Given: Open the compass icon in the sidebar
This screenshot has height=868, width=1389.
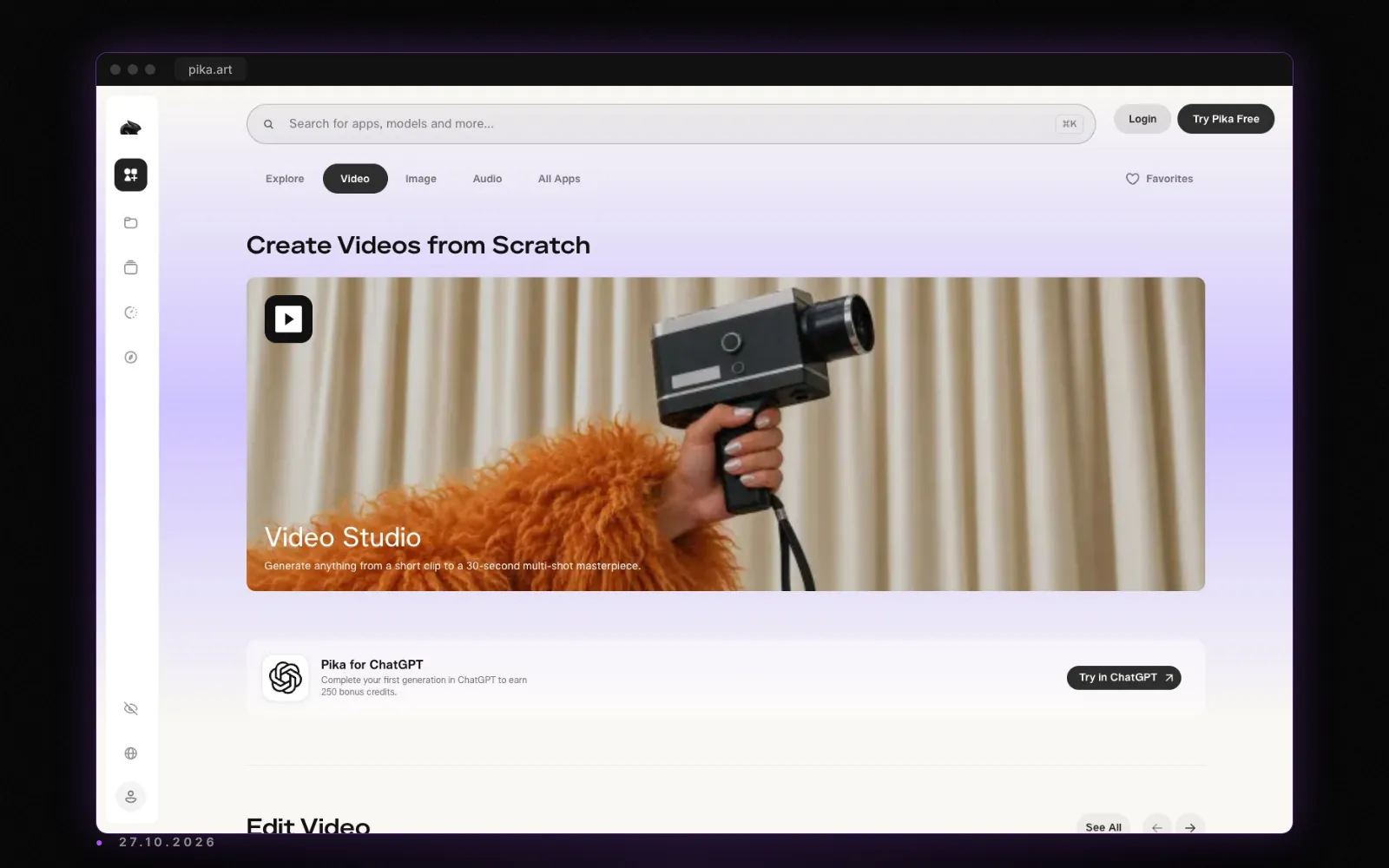Looking at the screenshot, I should (x=130, y=358).
